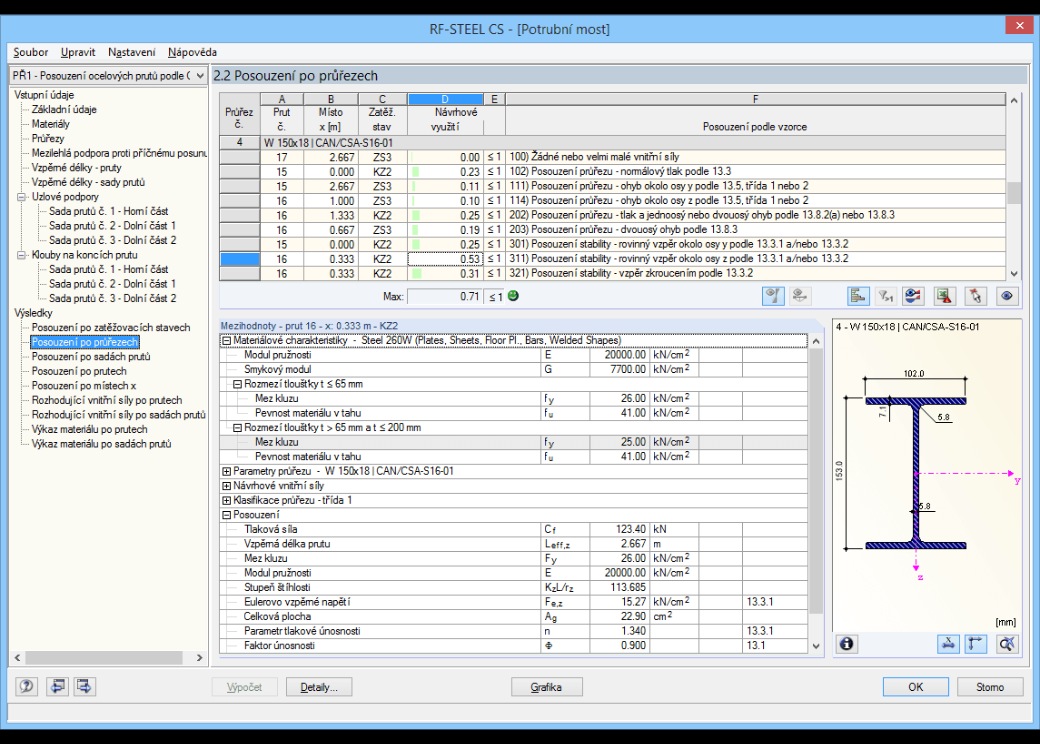The height and width of the screenshot is (744, 1040).
Task: Open the design case dropdown PŘ1
Action: pyautogui.click(x=109, y=76)
